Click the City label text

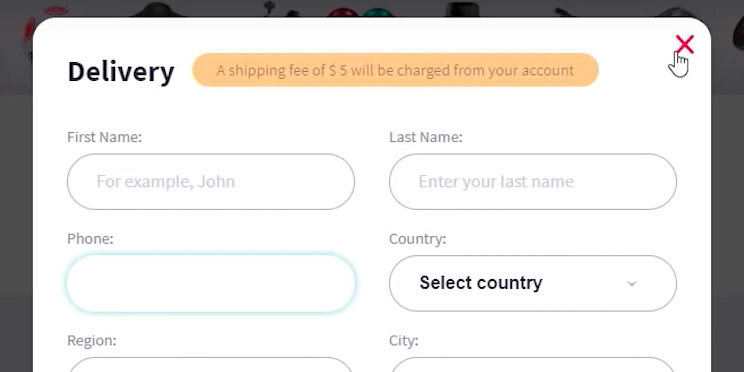pyautogui.click(x=404, y=341)
